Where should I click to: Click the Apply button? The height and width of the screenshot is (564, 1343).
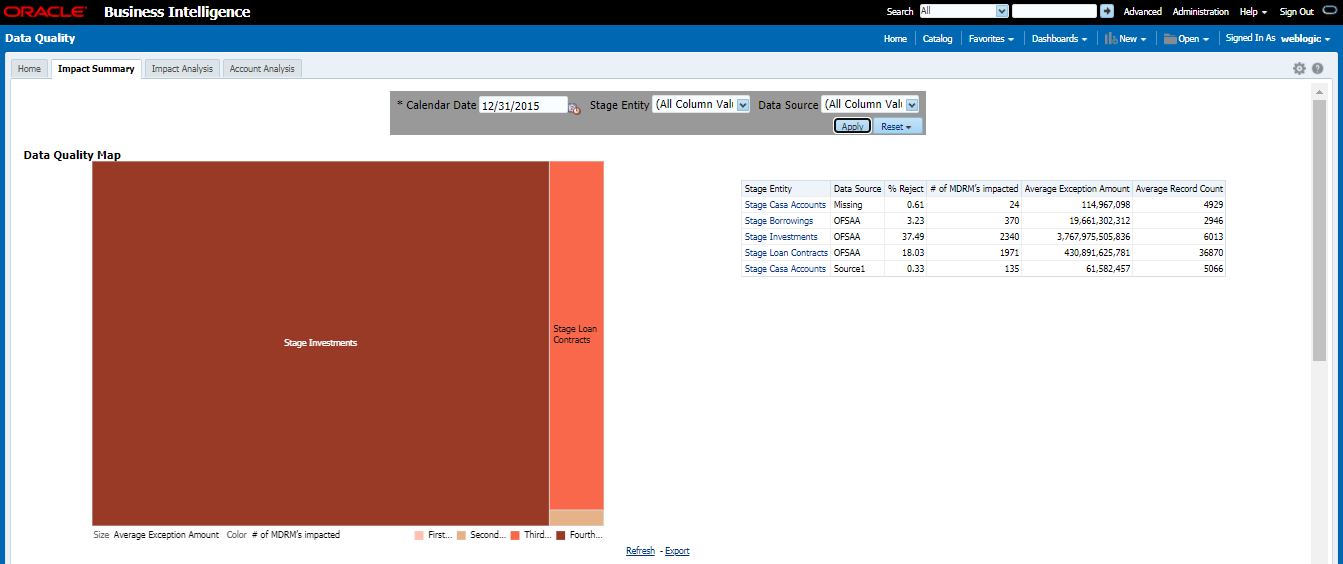point(852,127)
